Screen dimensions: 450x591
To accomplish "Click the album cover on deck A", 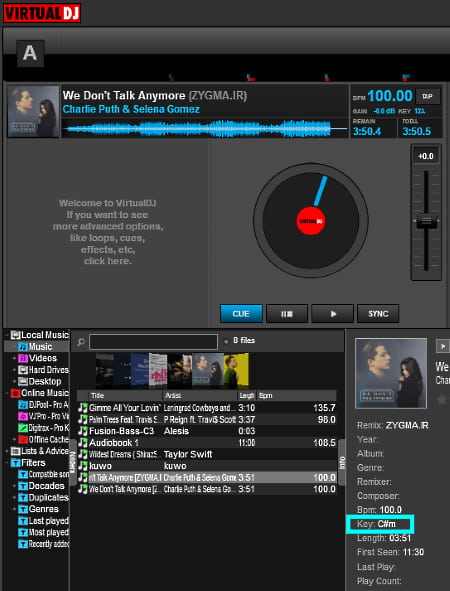I will [33, 112].
